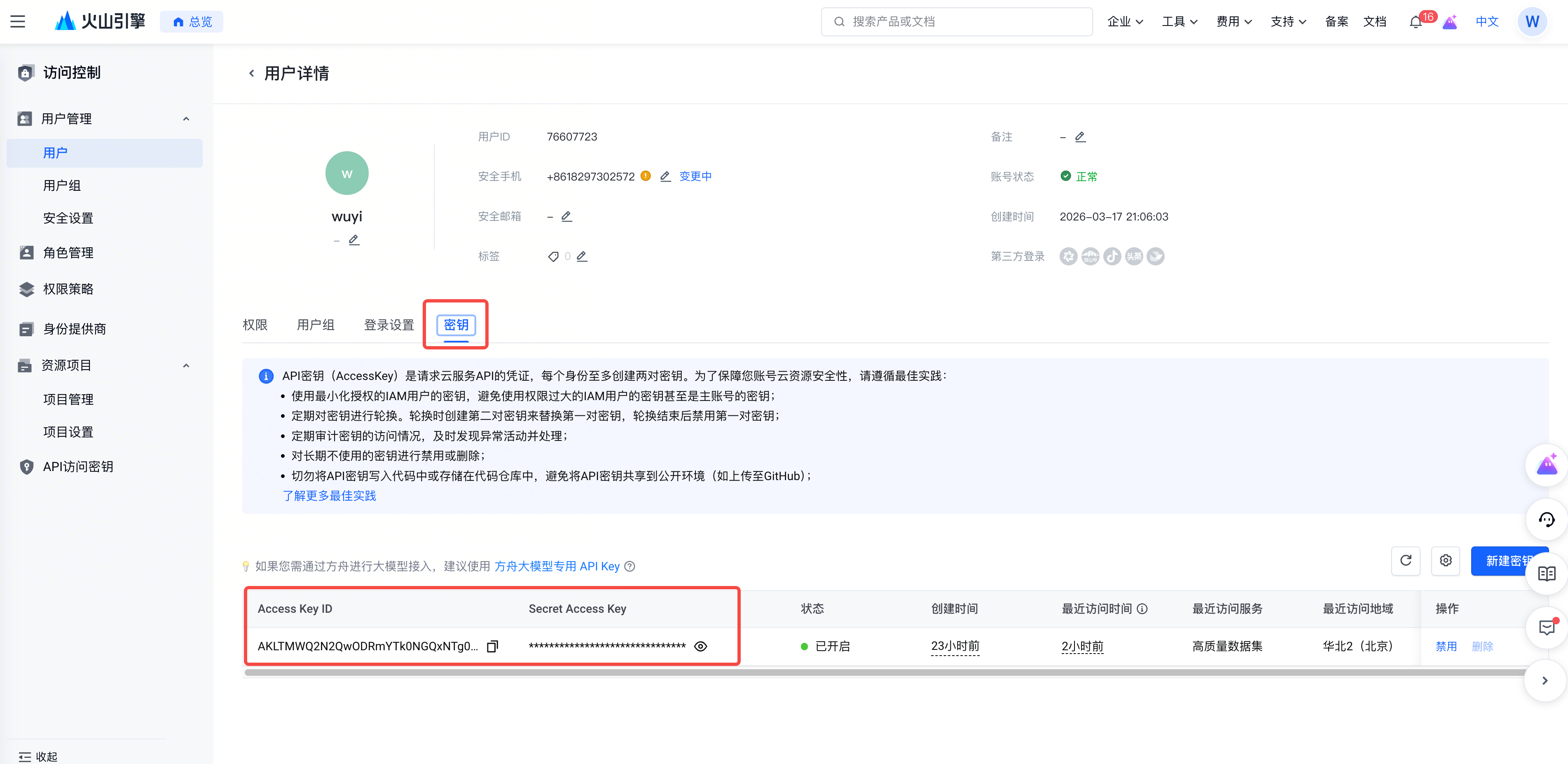This screenshot has width=1568, height=764.
Task: Open the notification bell
Action: pyautogui.click(x=1415, y=22)
